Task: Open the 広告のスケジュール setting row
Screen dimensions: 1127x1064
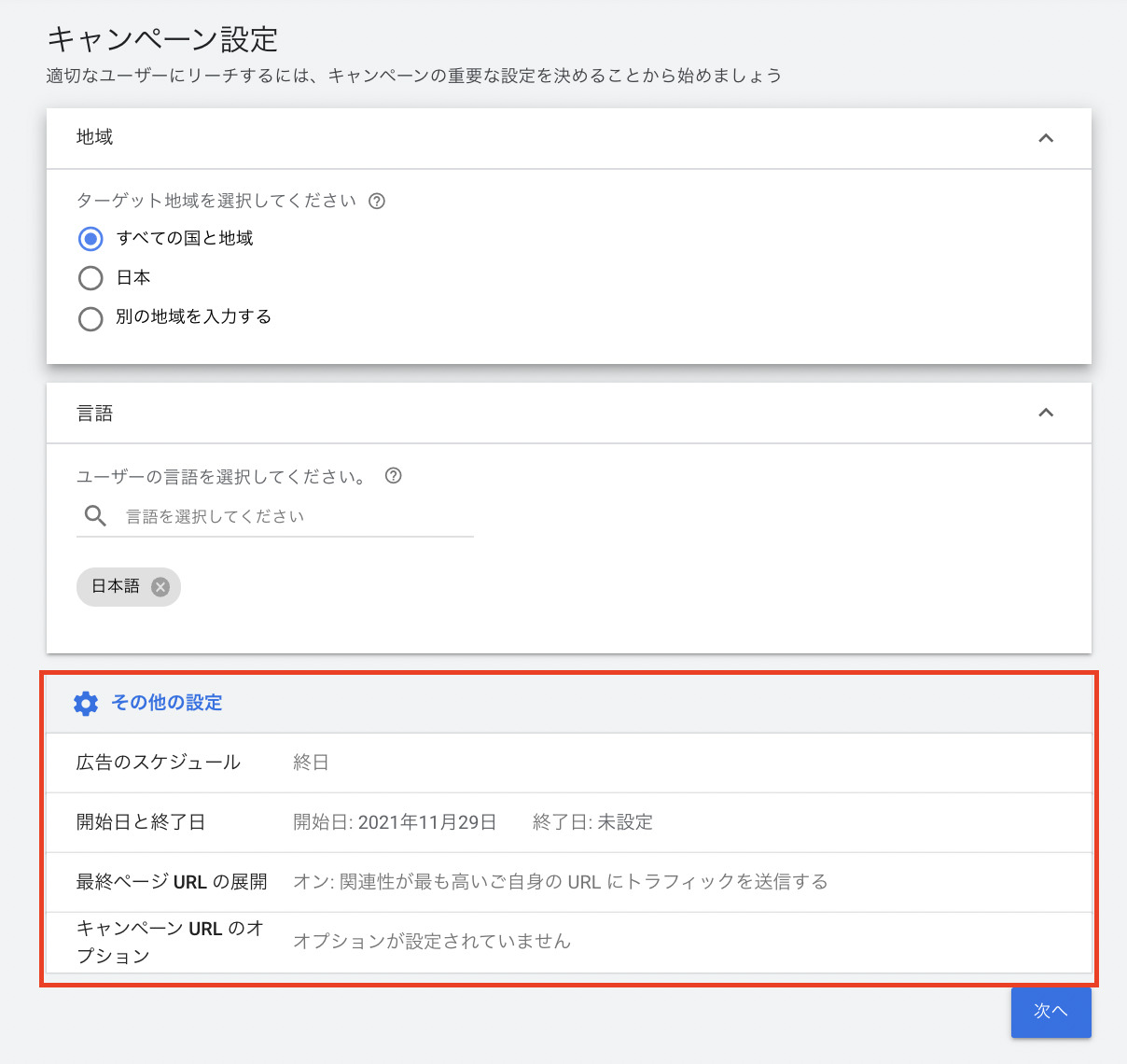Action: tap(158, 763)
